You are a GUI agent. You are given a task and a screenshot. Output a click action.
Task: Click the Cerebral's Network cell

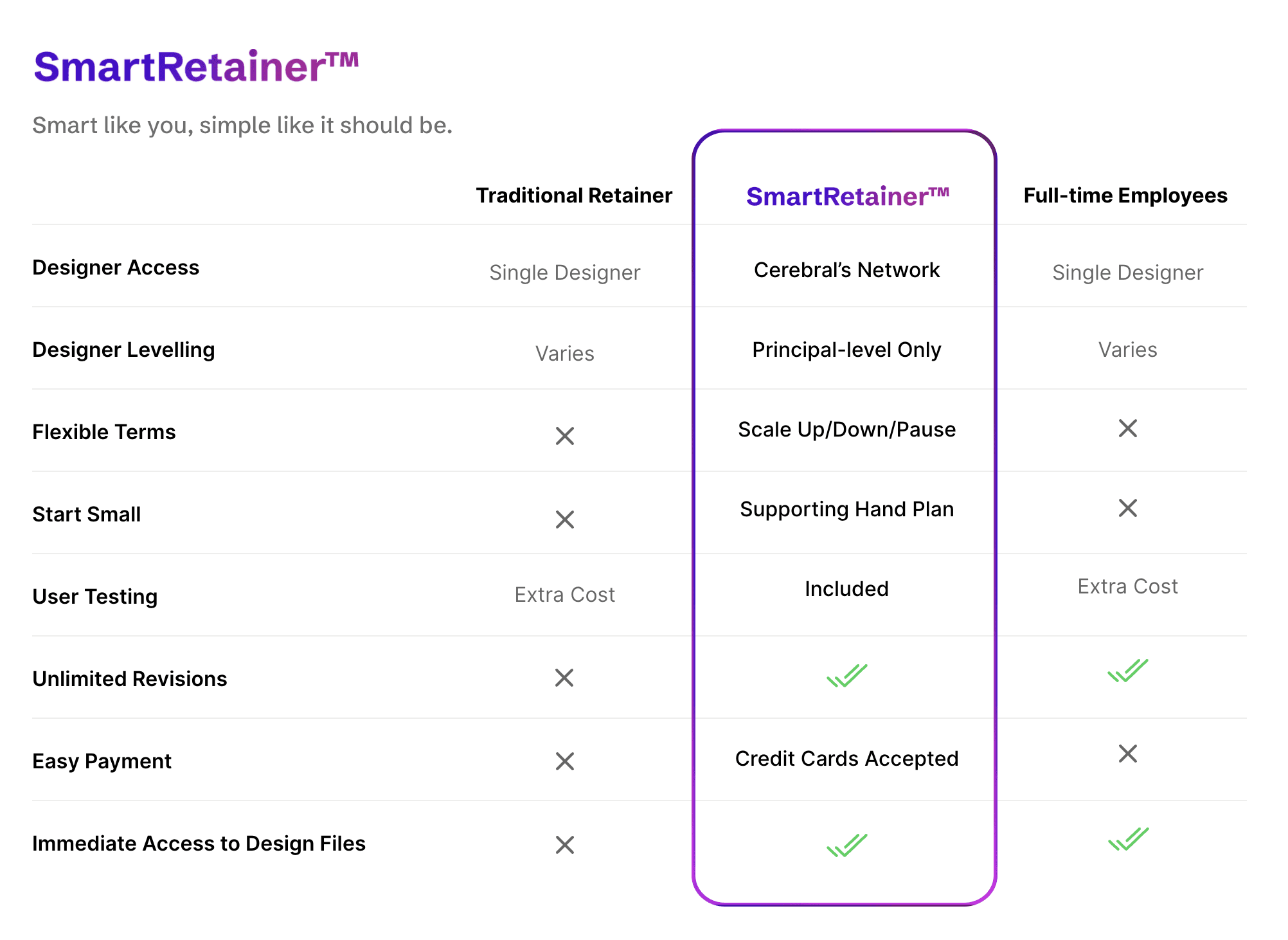coord(846,270)
